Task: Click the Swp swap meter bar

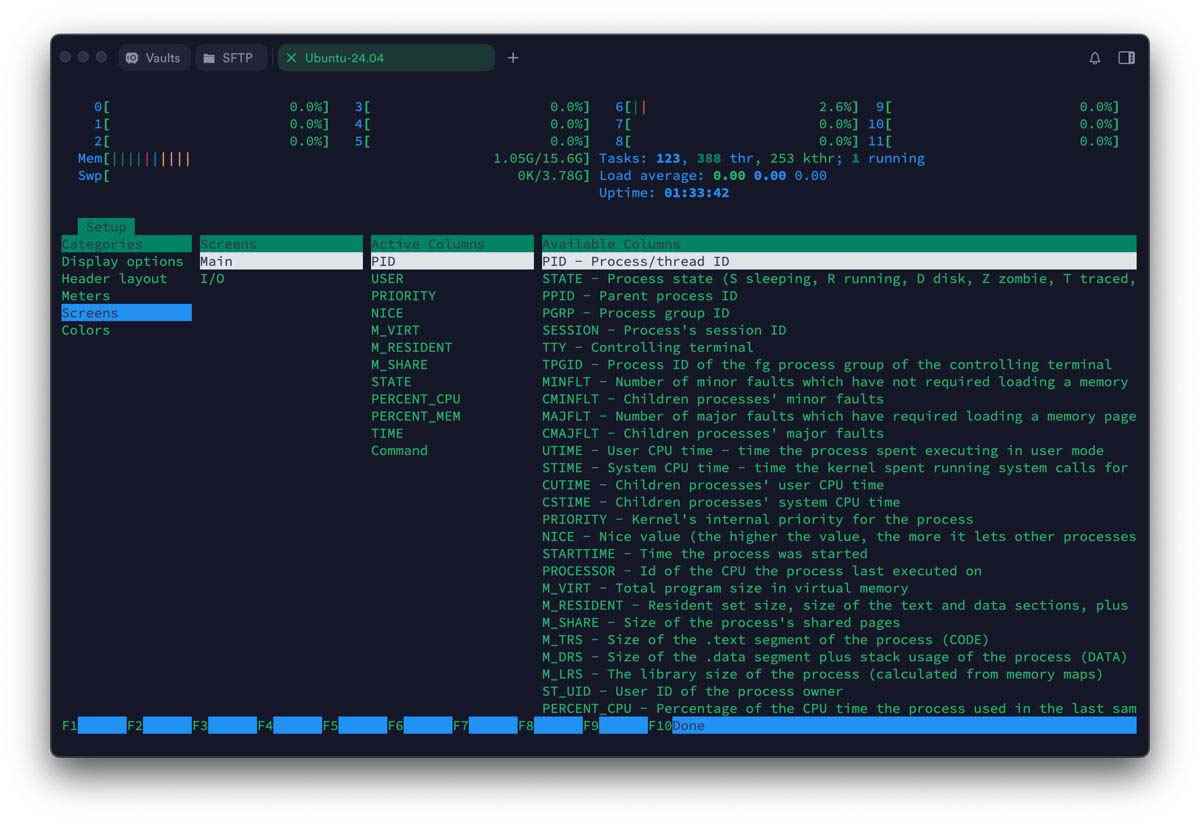Action: [x=334, y=175]
